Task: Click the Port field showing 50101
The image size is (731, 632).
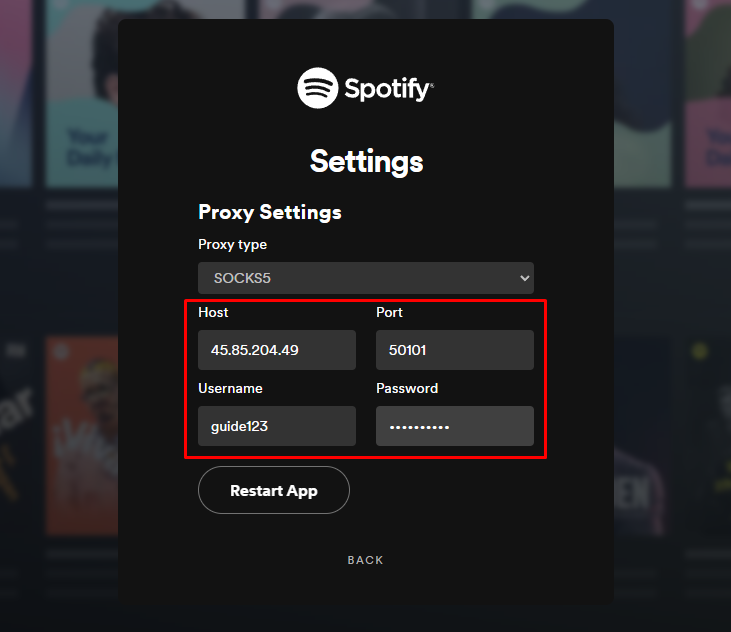Action: point(454,350)
